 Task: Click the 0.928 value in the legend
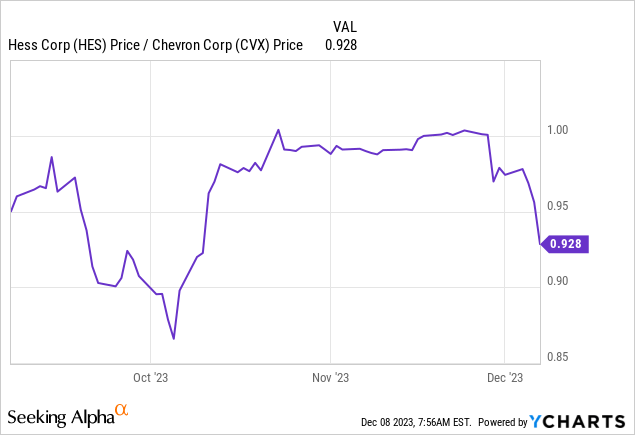[342, 44]
